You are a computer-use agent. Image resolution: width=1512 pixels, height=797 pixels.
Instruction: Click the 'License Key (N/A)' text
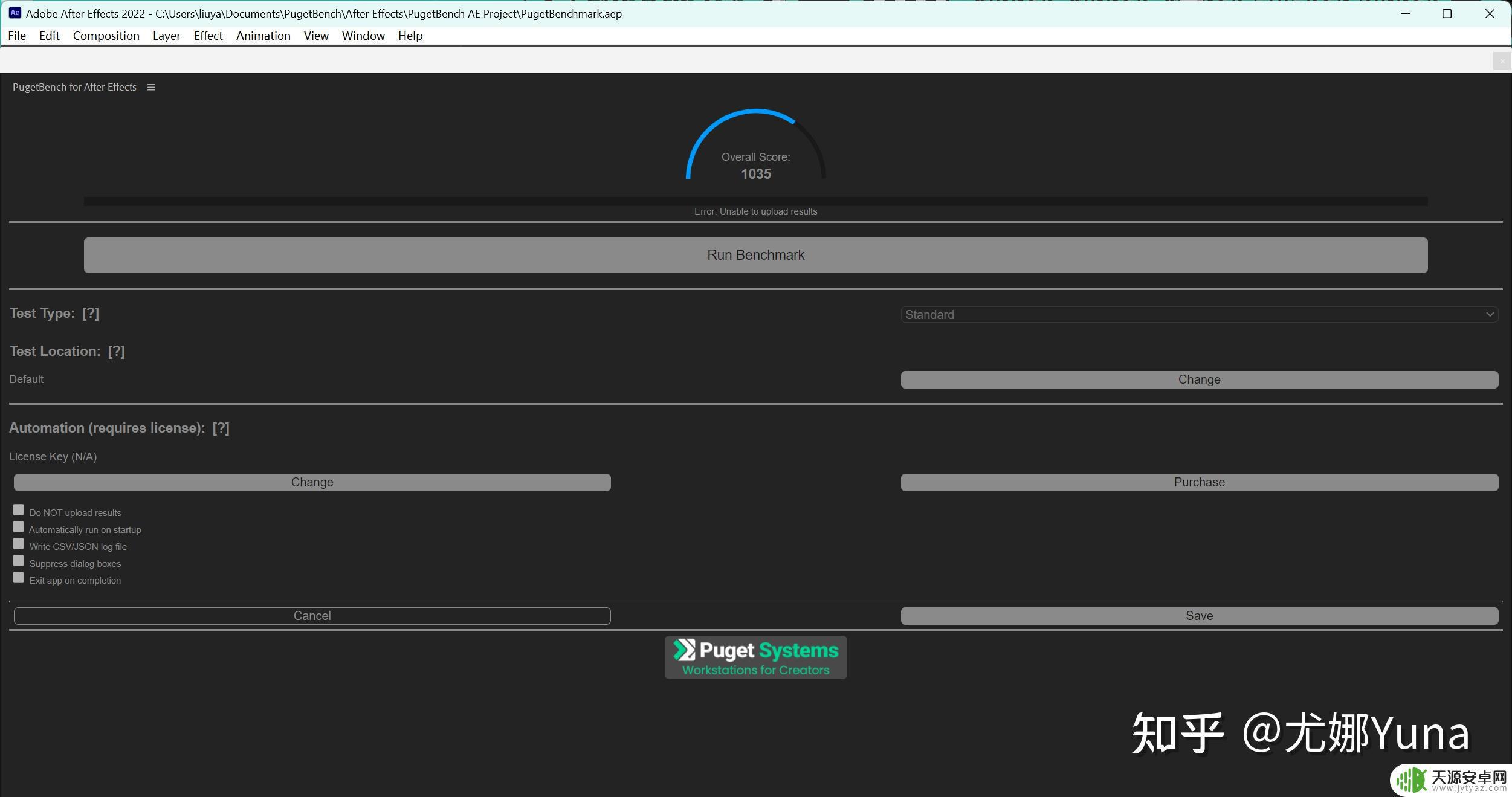click(x=53, y=457)
